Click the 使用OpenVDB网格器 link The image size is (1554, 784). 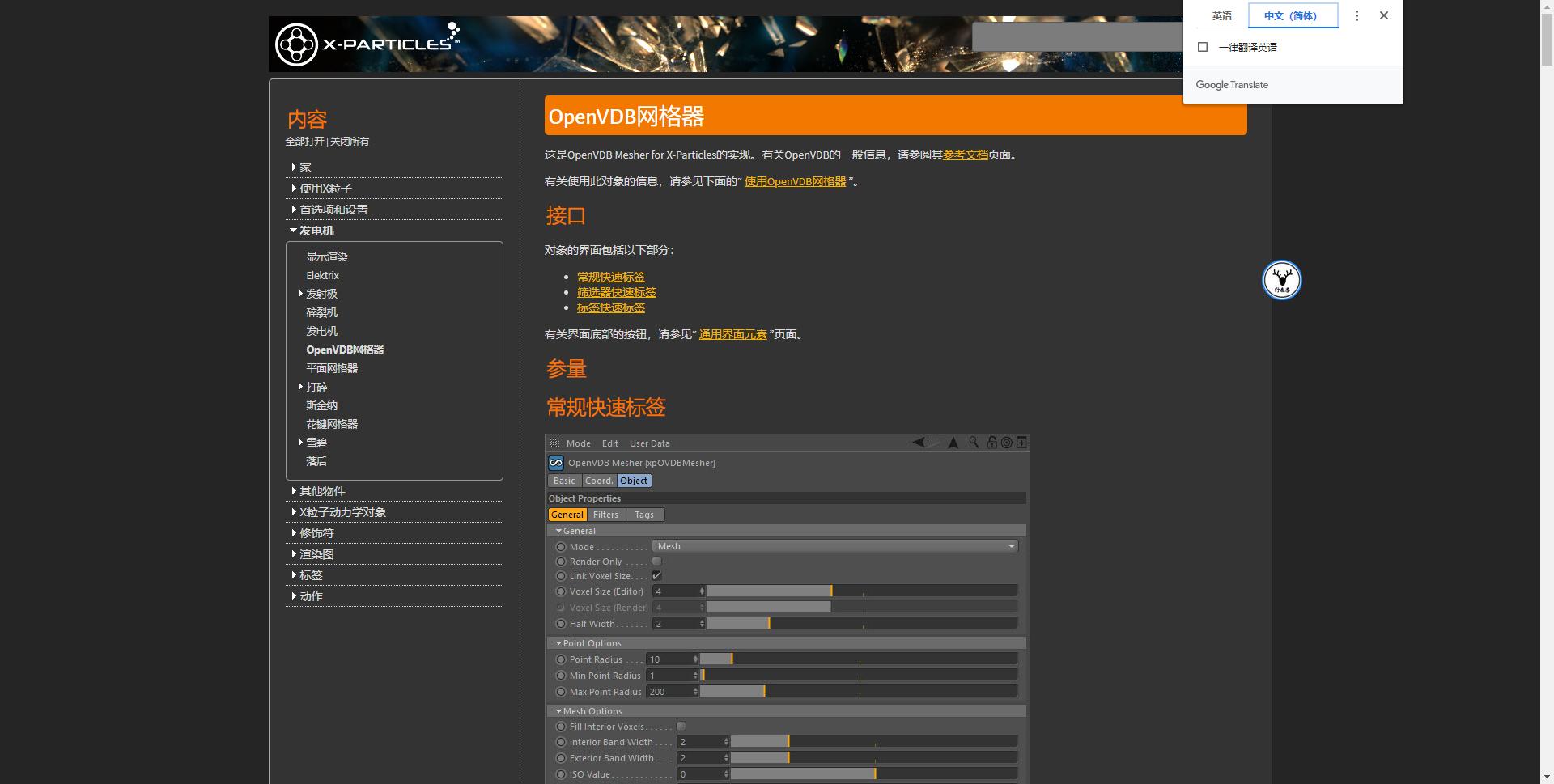click(796, 181)
